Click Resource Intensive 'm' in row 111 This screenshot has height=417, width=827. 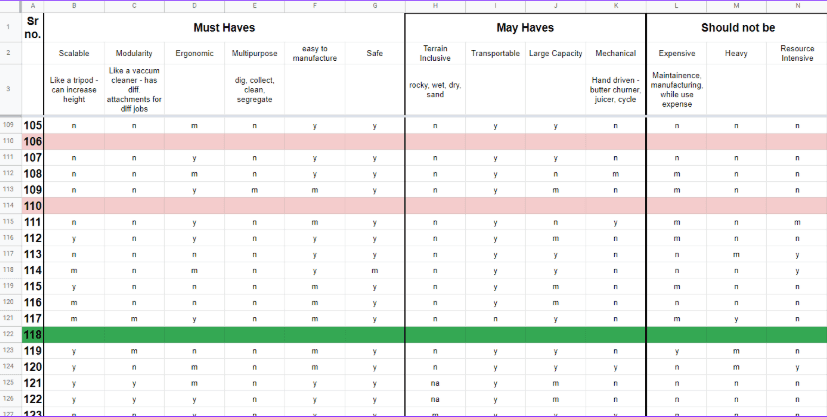797,222
